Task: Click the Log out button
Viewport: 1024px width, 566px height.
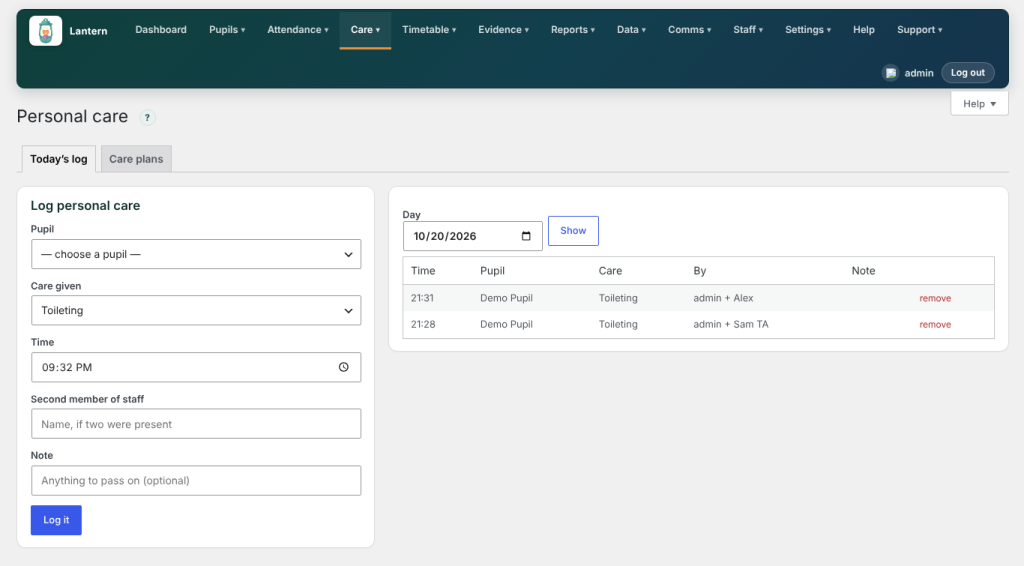Action: pyautogui.click(x=967, y=72)
